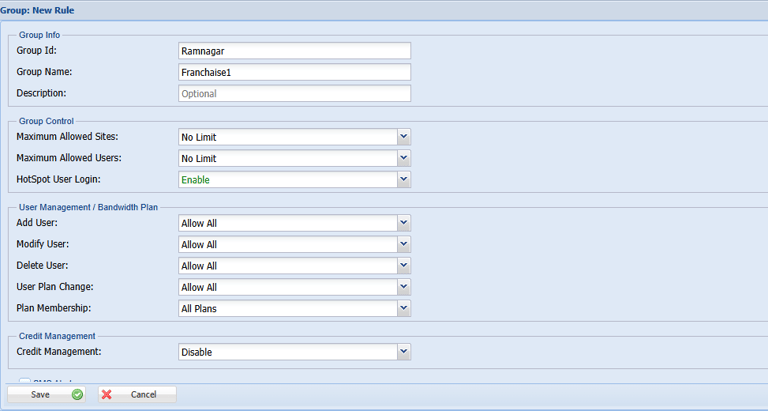Viewport: 768px width, 411px height.
Task: Click the red X icon on Cancel
Action: point(106,395)
